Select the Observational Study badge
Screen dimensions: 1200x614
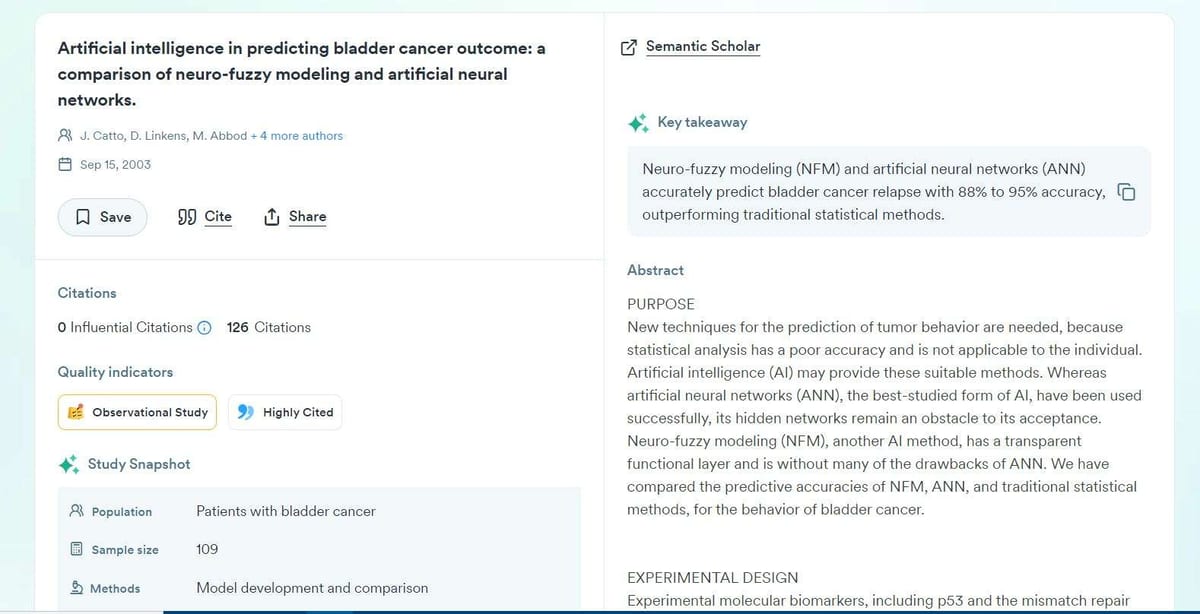137,412
